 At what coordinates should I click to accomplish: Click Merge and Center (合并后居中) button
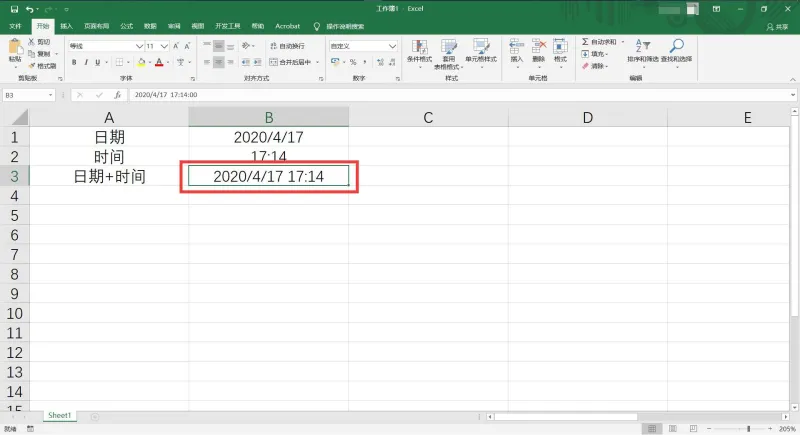pyautogui.click(x=291, y=62)
